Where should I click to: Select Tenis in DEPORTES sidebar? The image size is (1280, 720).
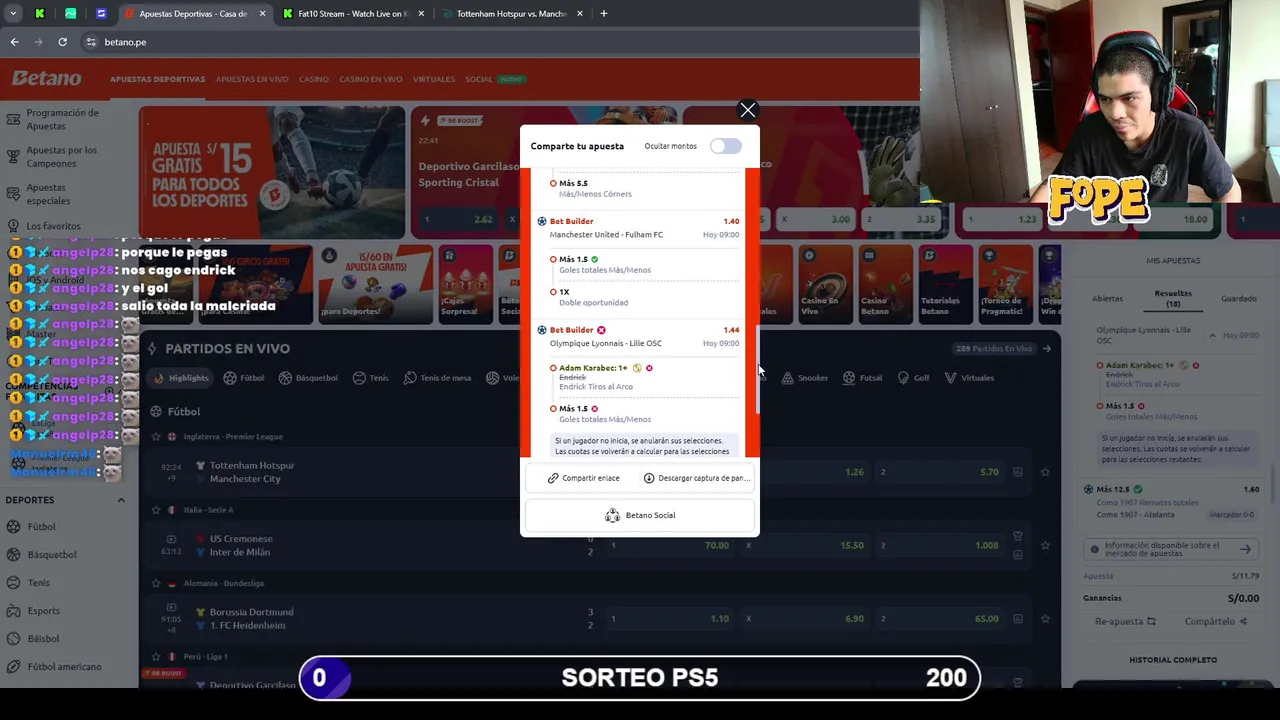click(x=38, y=582)
